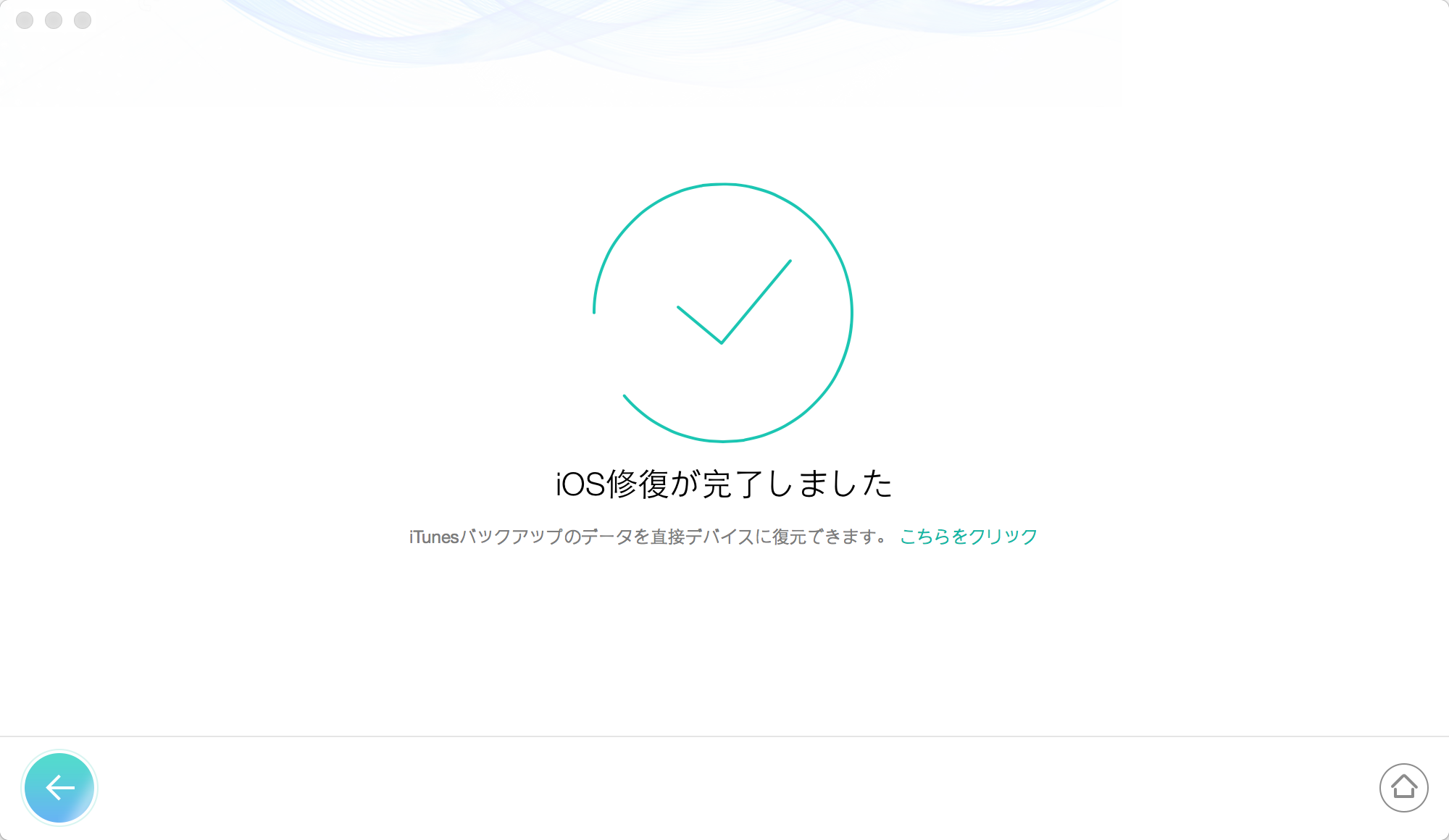Open iTunes backup restore via teal link

tap(969, 537)
